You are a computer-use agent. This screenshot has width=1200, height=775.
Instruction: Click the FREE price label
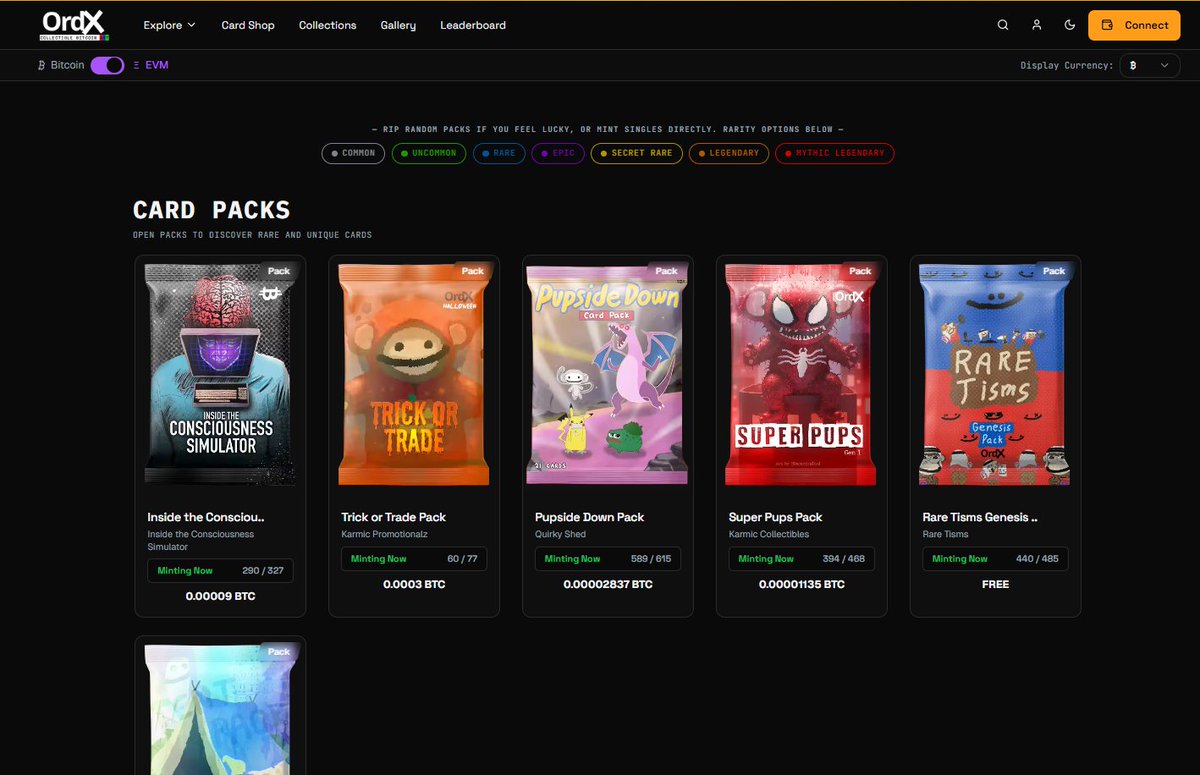[995, 584]
